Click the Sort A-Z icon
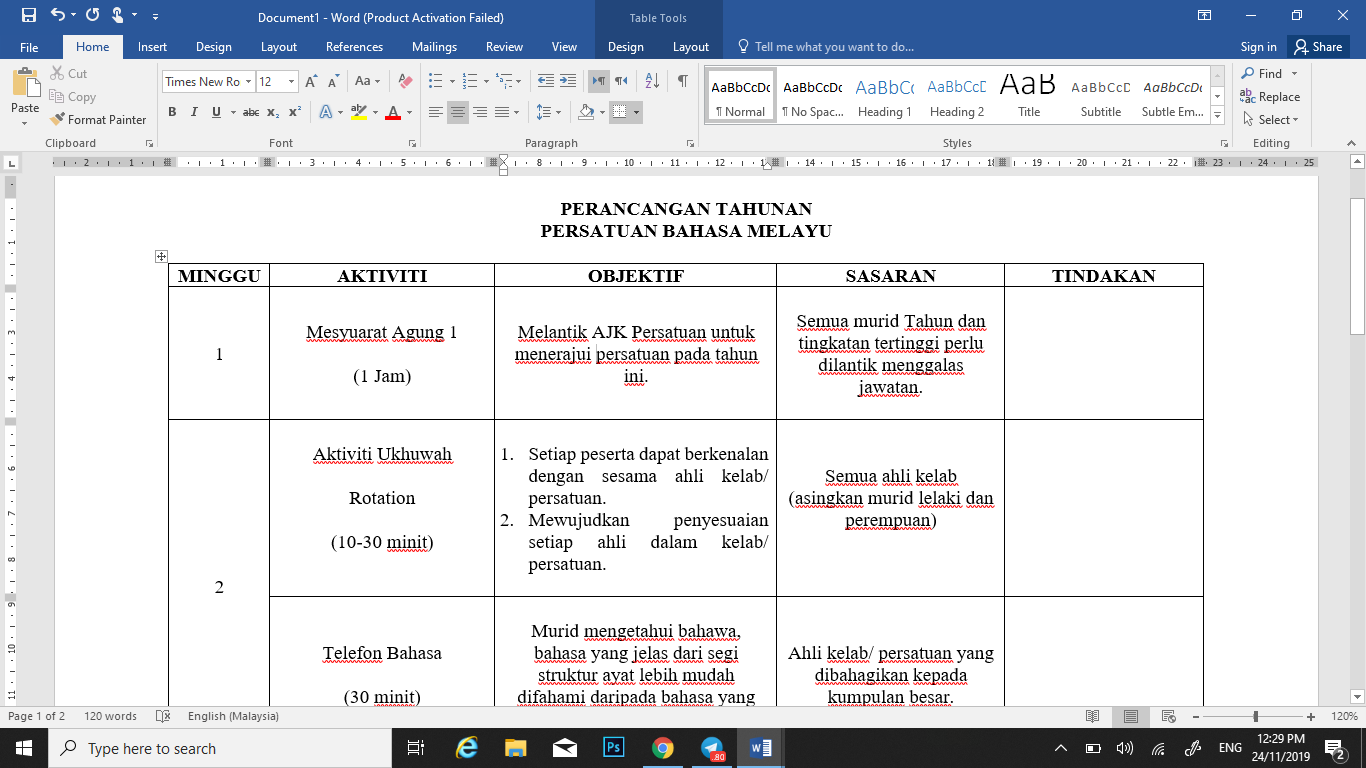 652,82
